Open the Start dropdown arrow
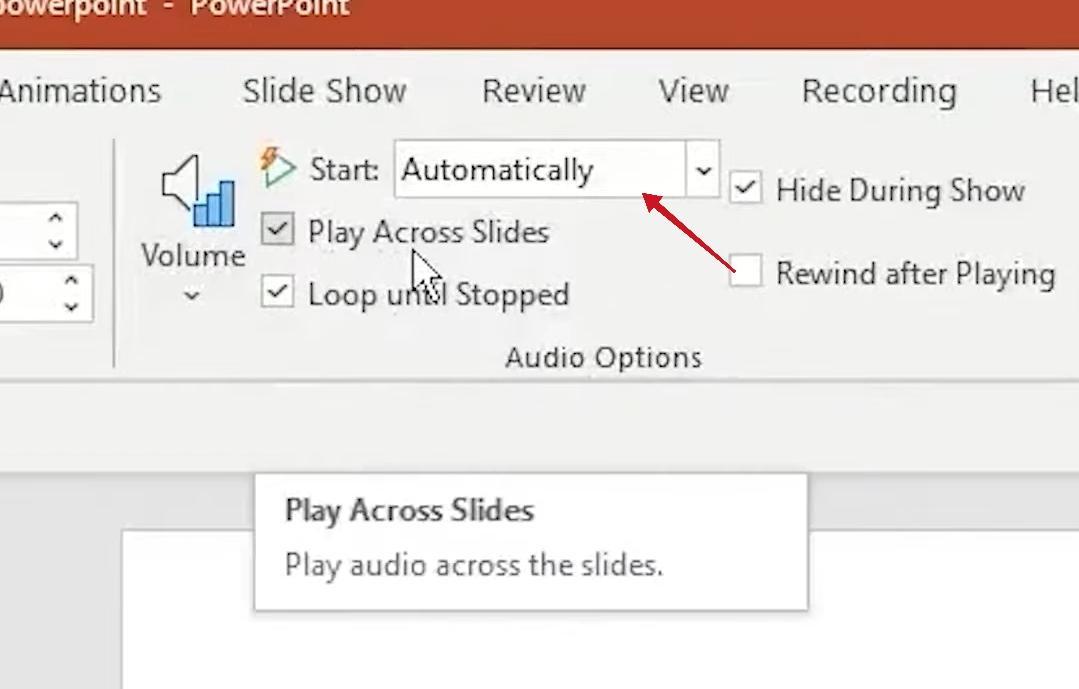Screen dimensions: 1079x689 point(703,170)
